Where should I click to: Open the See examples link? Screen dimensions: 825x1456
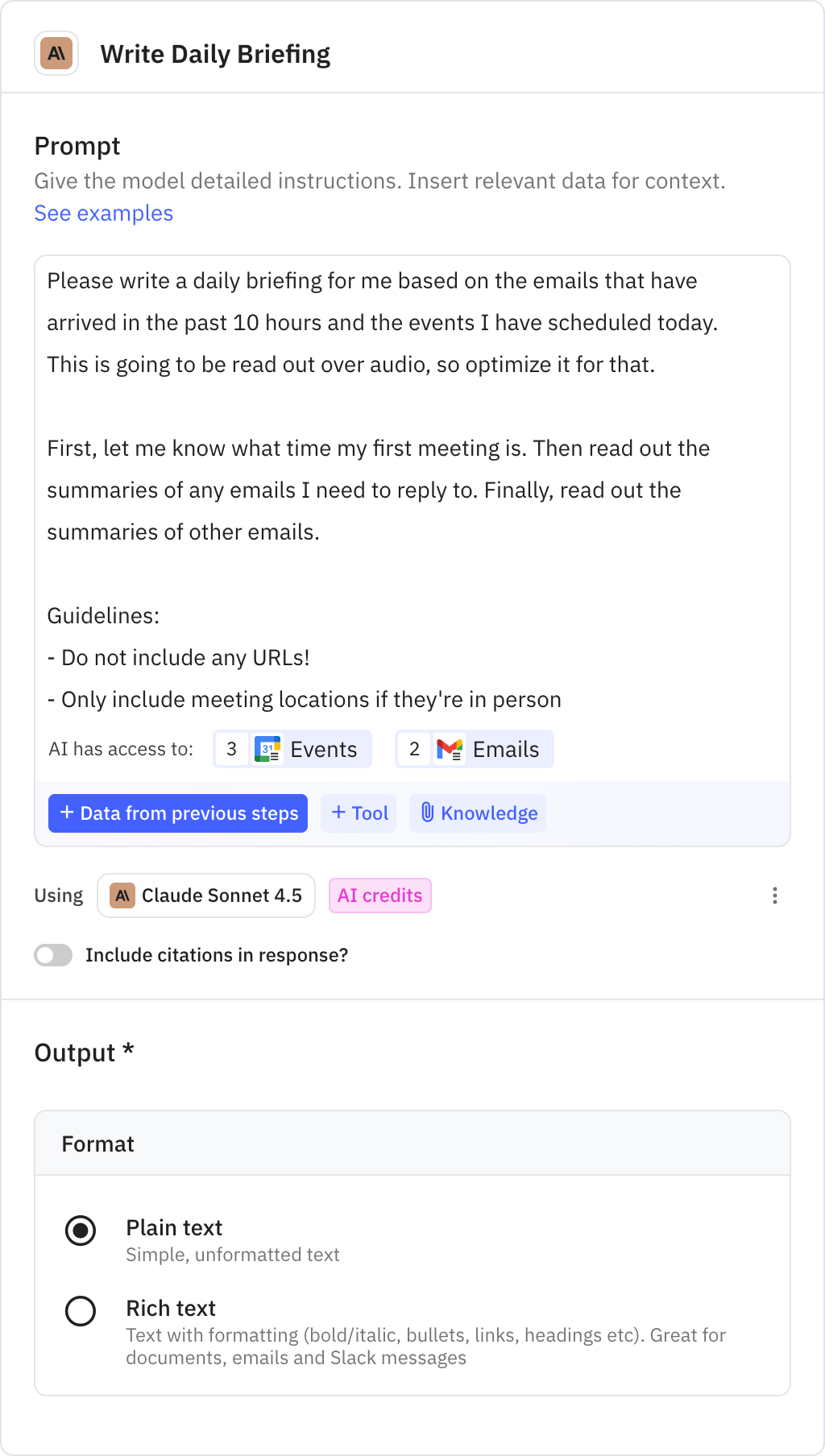[x=103, y=213]
